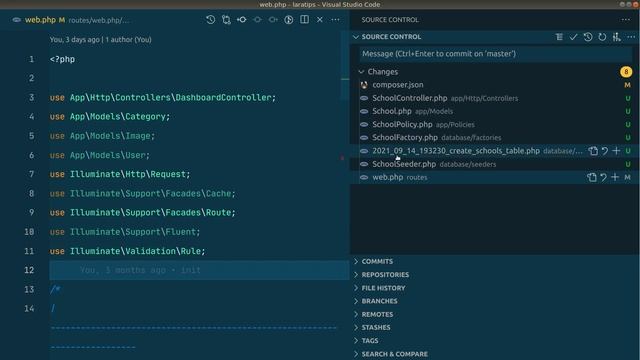The width and height of the screenshot is (640, 360).
Task: Click the changes count badge showing 8
Action: click(x=626, y=72)
